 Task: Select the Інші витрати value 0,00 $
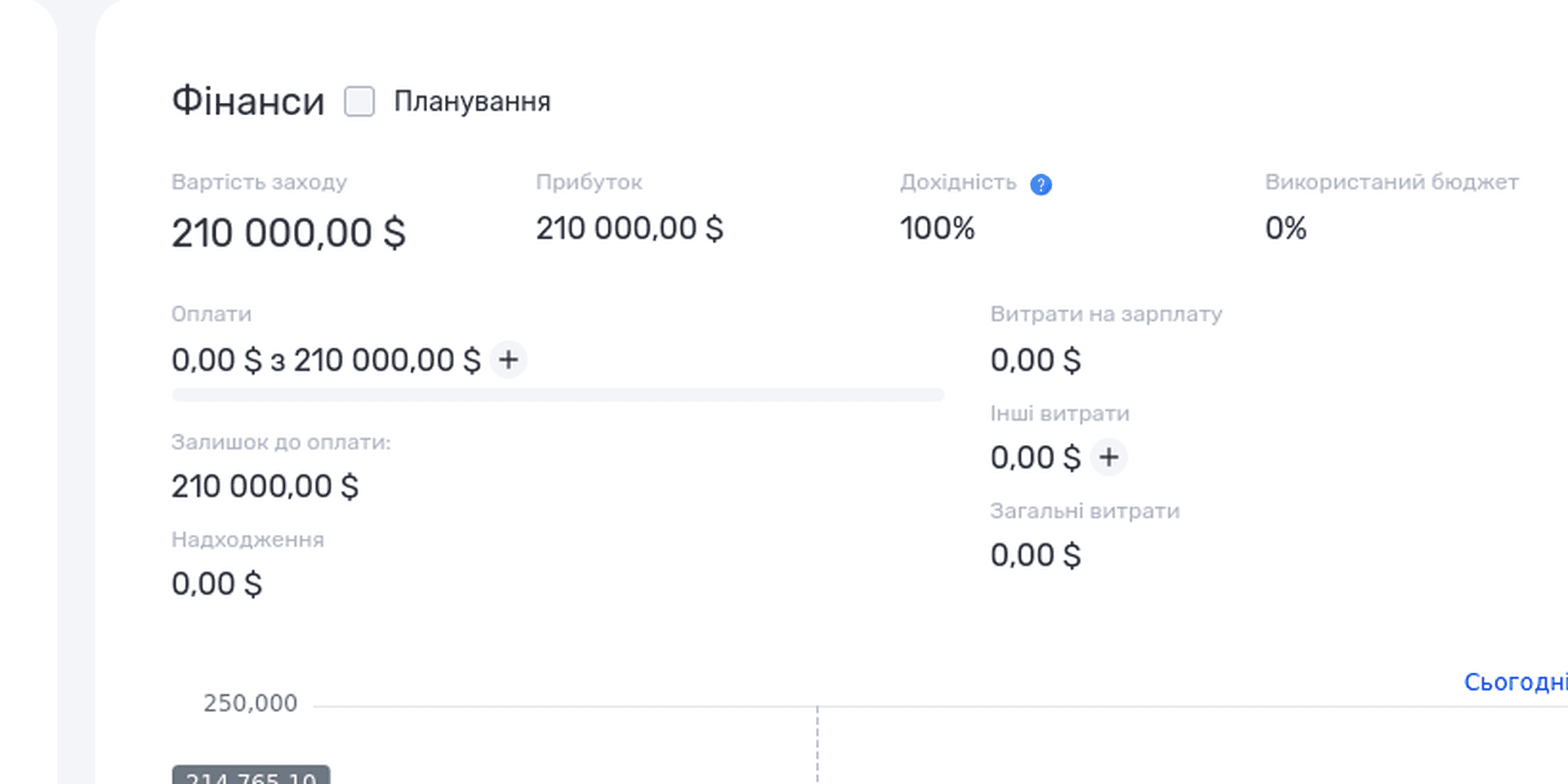pyautogui.click(x=1036, y=458)
